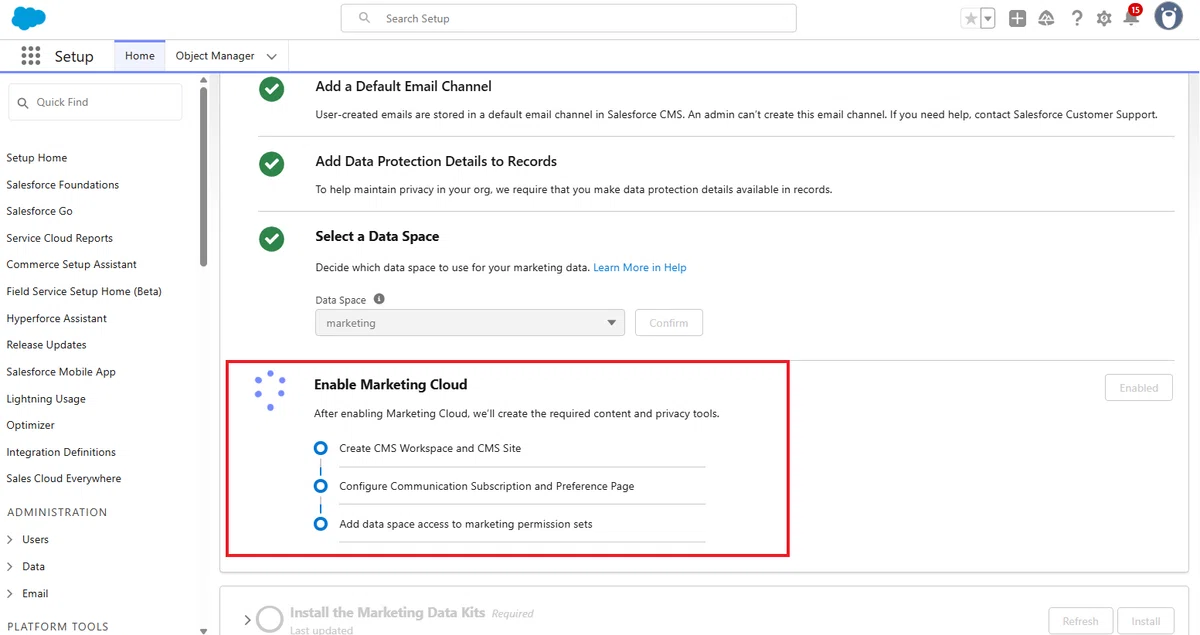Open the favorites list dropdown arrow
The width and height of the screenshot is (1200, 635).
point(988,18)
